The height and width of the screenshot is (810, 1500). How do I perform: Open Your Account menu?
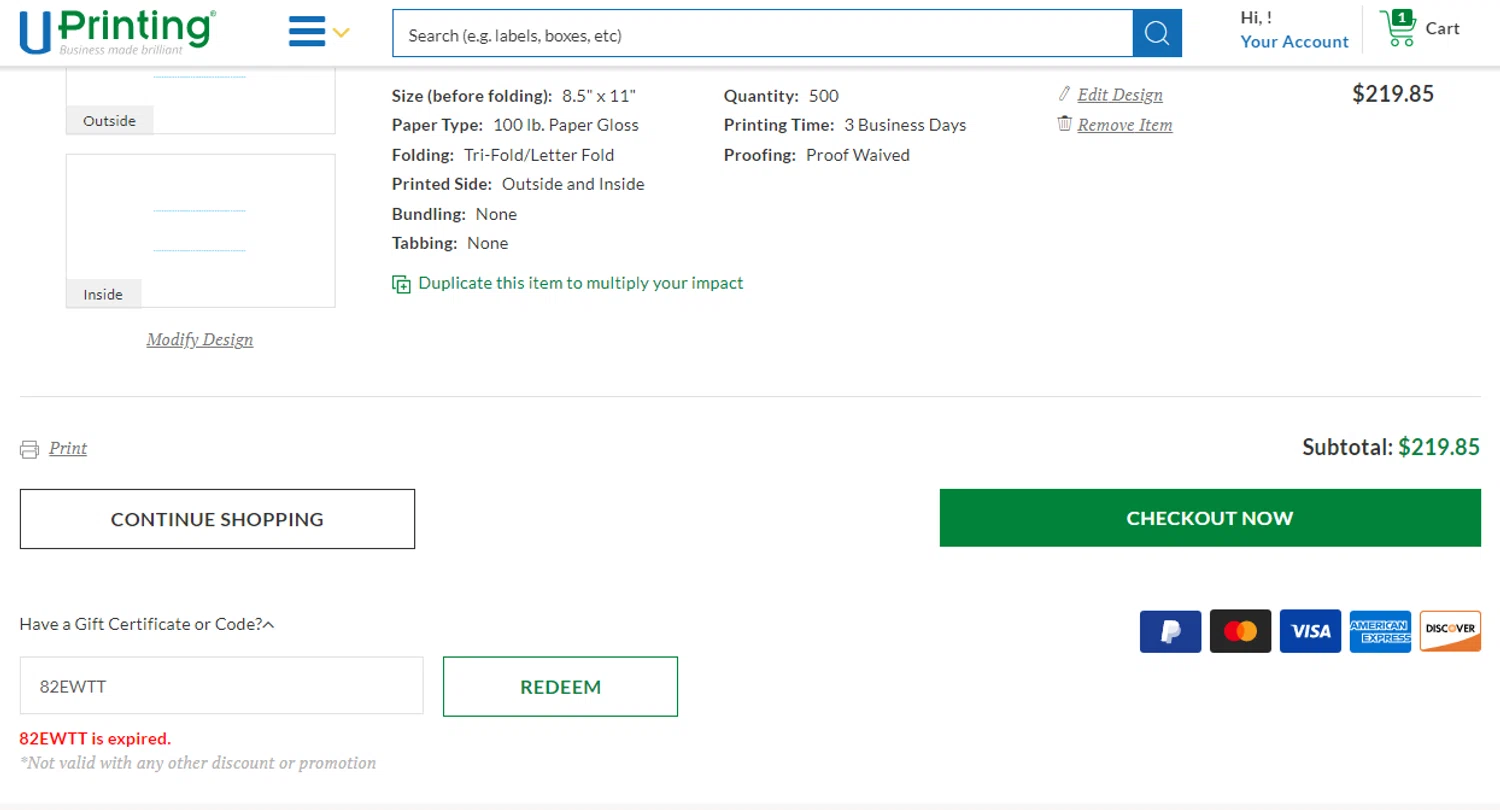click(1294, 42)
